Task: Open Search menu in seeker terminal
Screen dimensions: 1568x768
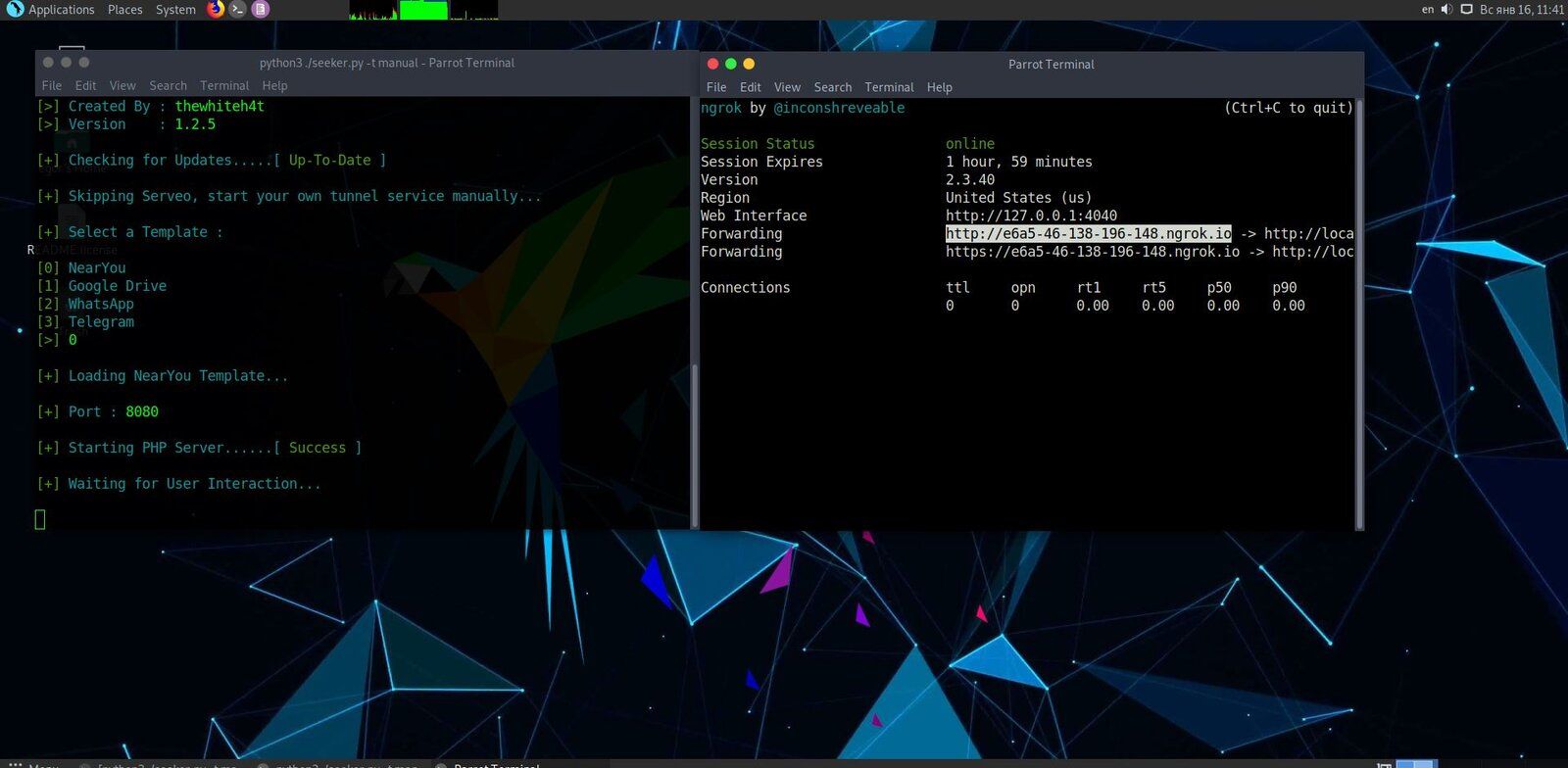Action: tap(168, 86)
